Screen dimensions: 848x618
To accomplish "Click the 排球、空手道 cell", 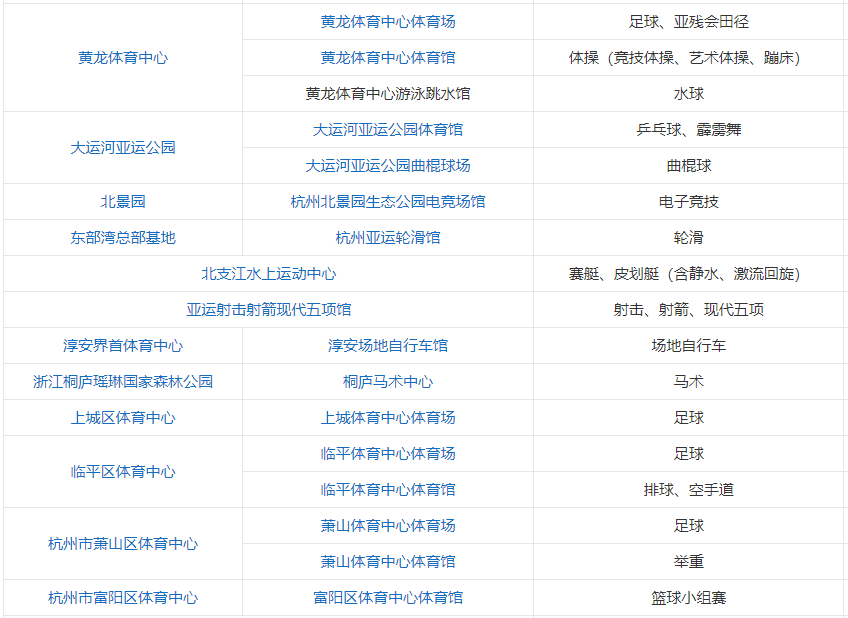I will [688, 490].
